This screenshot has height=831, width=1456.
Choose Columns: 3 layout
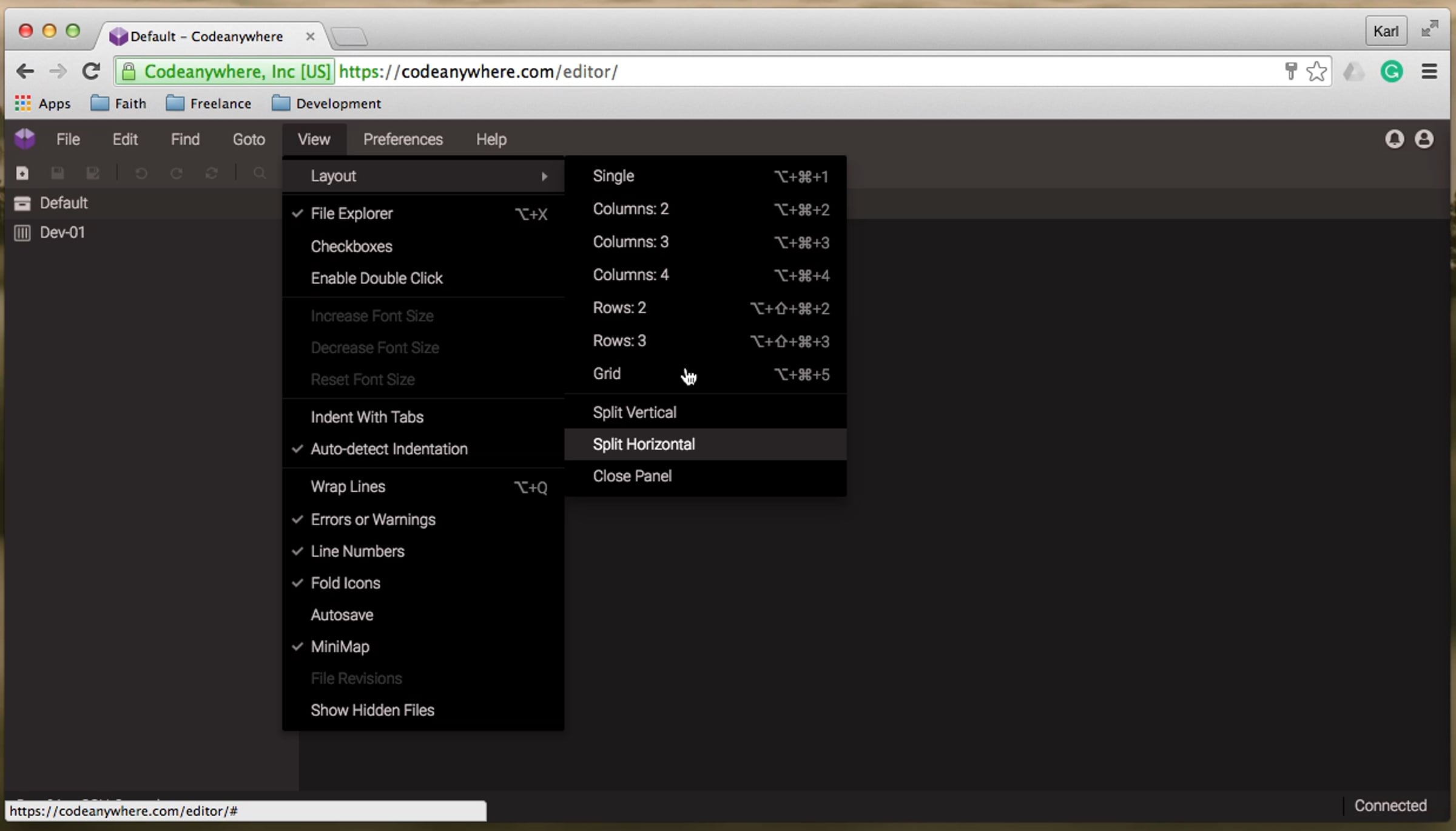pyautogui.click(x=630, y=242)
